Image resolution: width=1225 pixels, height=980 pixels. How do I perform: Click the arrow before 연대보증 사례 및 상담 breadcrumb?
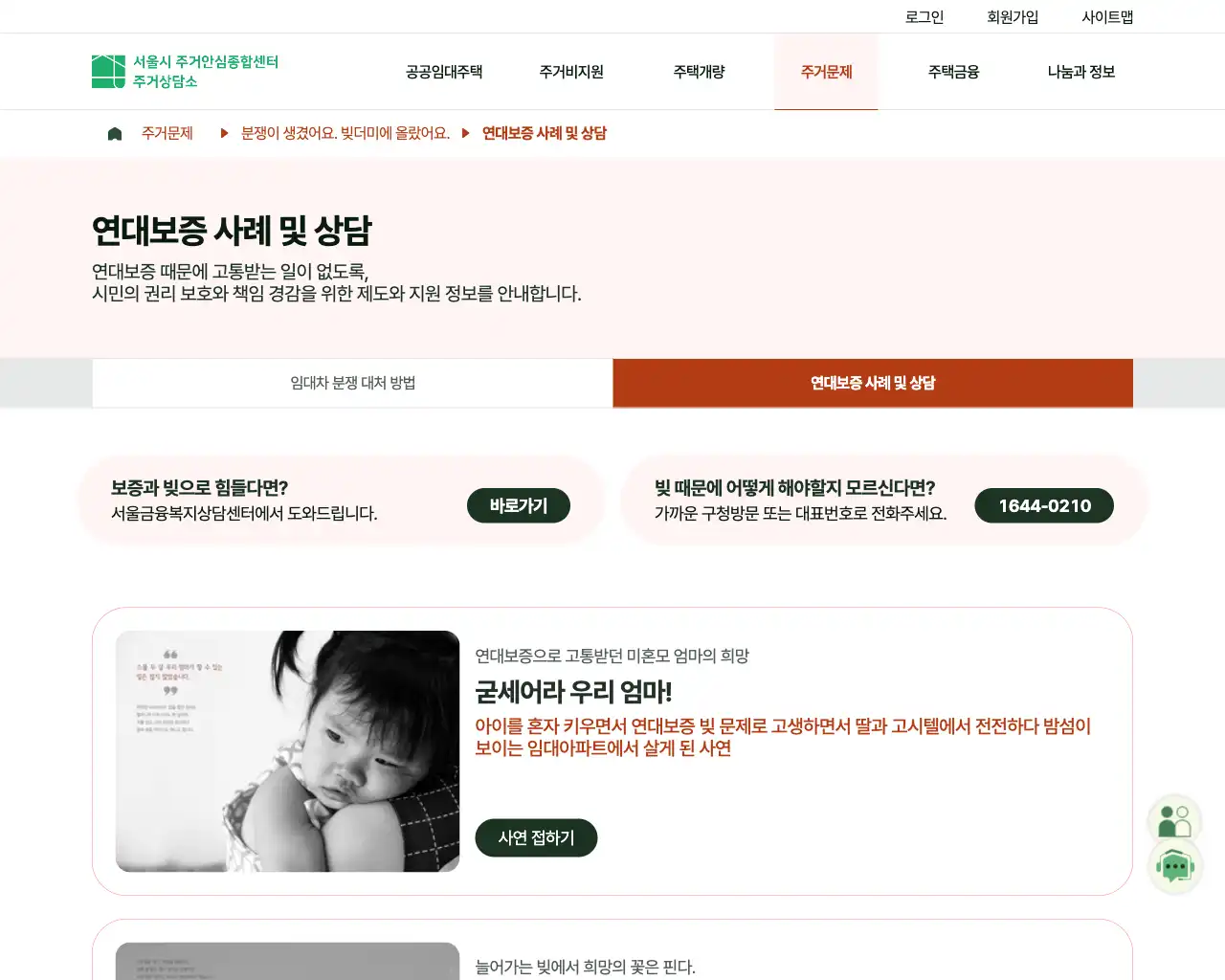coord(465,133)
